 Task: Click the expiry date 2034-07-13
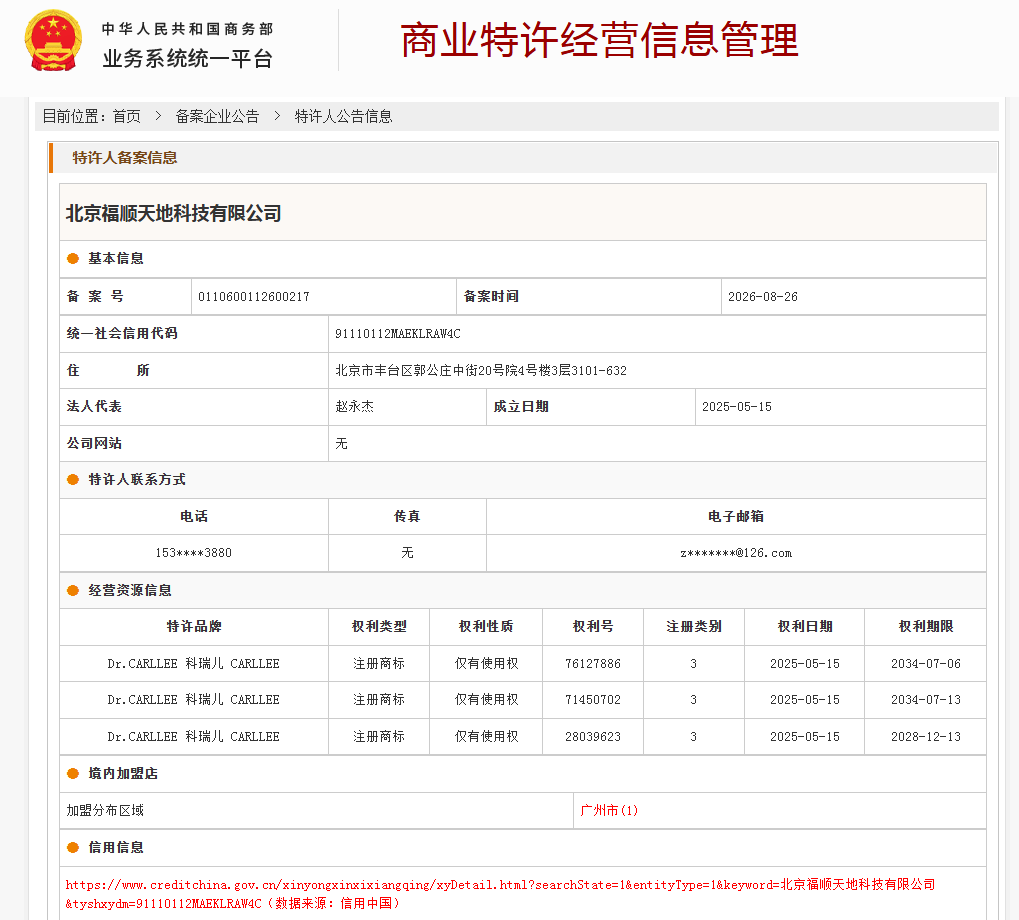[925, 700]
